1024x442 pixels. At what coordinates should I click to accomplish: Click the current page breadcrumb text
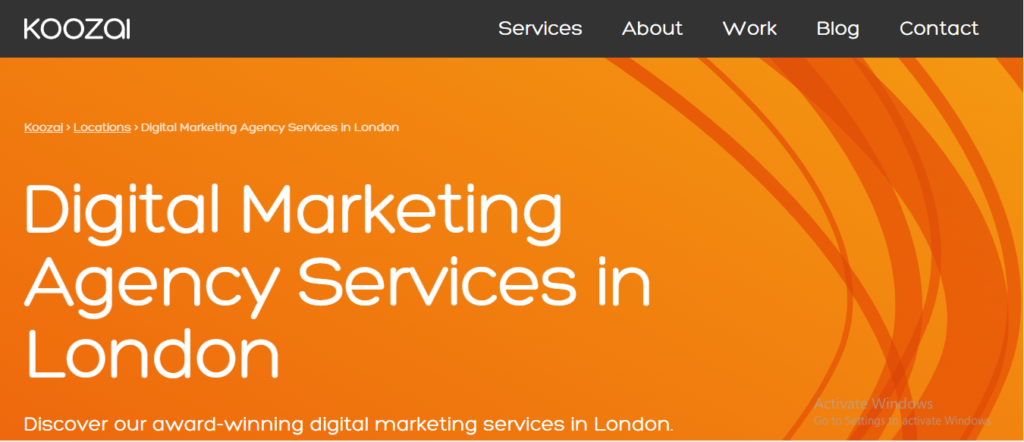(x=270, y=127)
